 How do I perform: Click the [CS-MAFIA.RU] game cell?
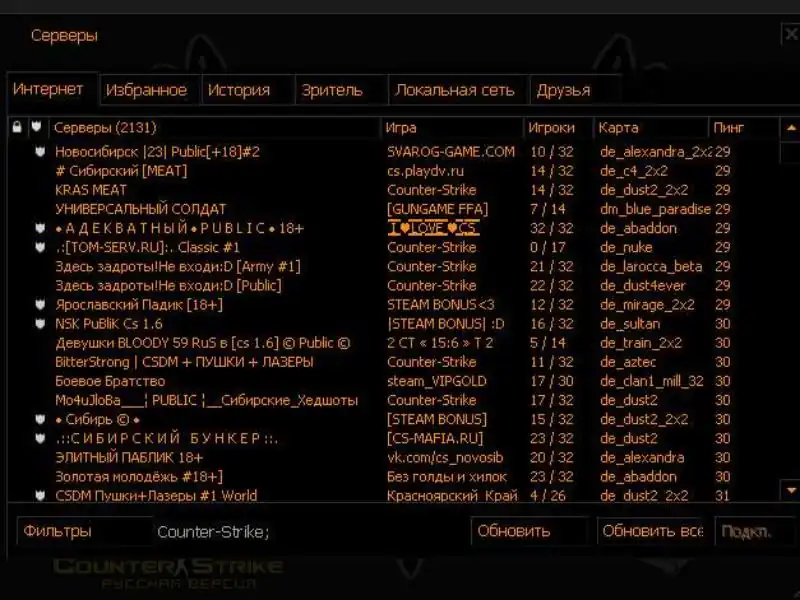(435, 438)
